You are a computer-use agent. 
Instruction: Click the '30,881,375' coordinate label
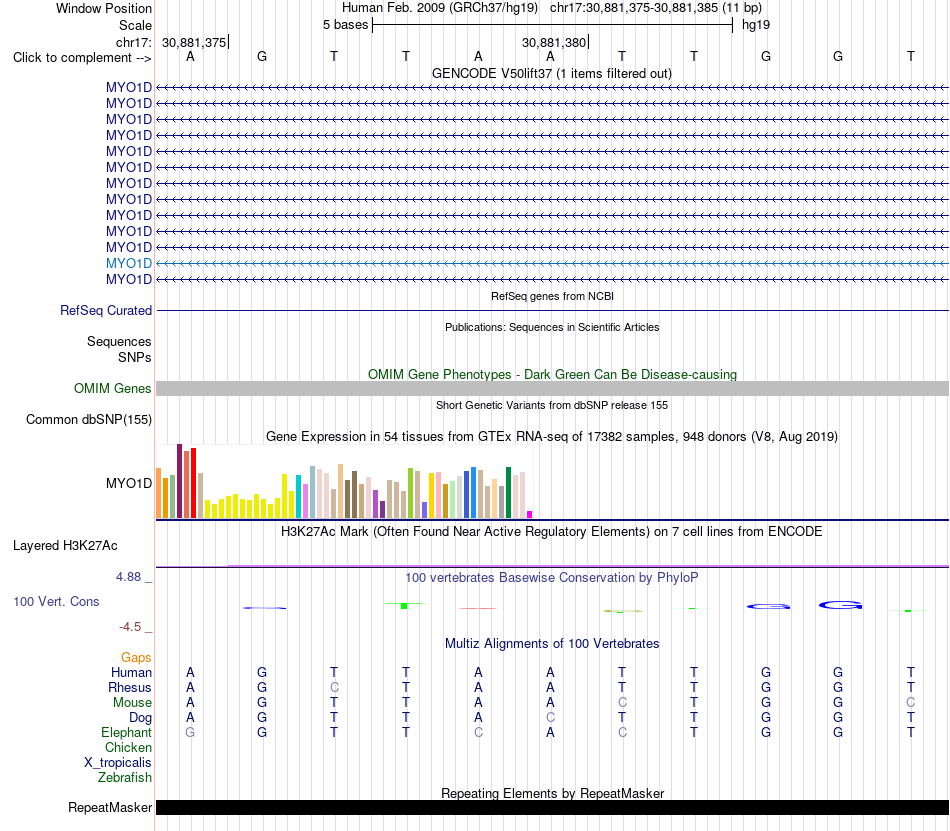pyautogui.click(x=194, y=42)
